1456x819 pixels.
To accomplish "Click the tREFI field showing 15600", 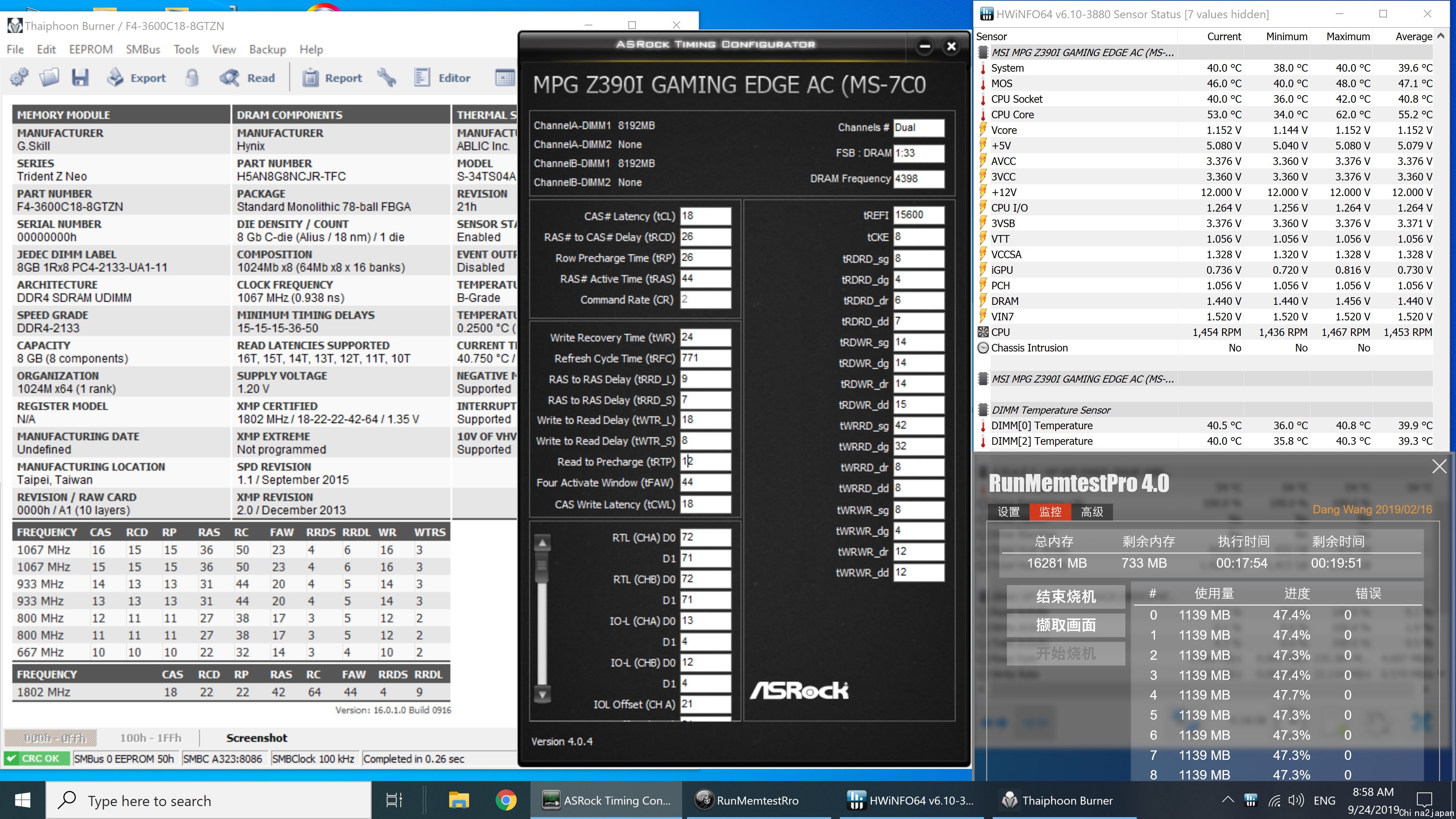I will point(918,215).
